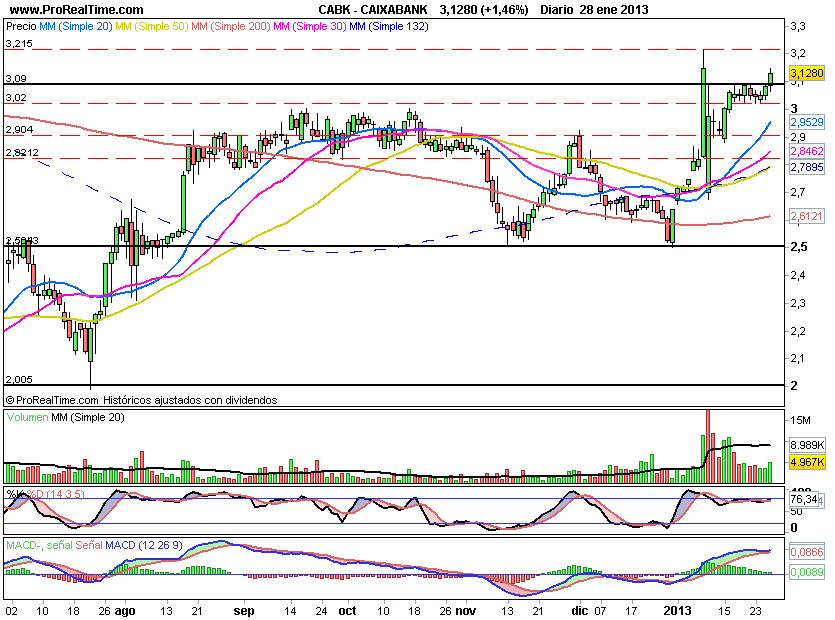
Task: Click the tallest red volume spike bar
Action: point(708,446)
